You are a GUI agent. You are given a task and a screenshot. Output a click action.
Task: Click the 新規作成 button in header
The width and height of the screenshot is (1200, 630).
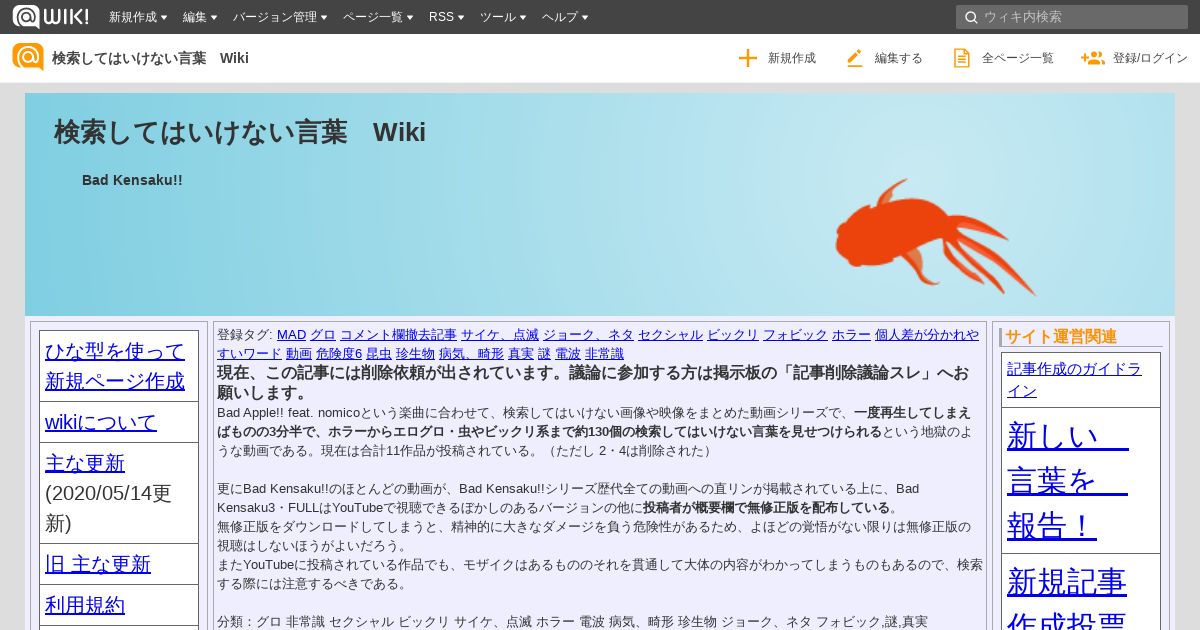[x=777, y=58]
